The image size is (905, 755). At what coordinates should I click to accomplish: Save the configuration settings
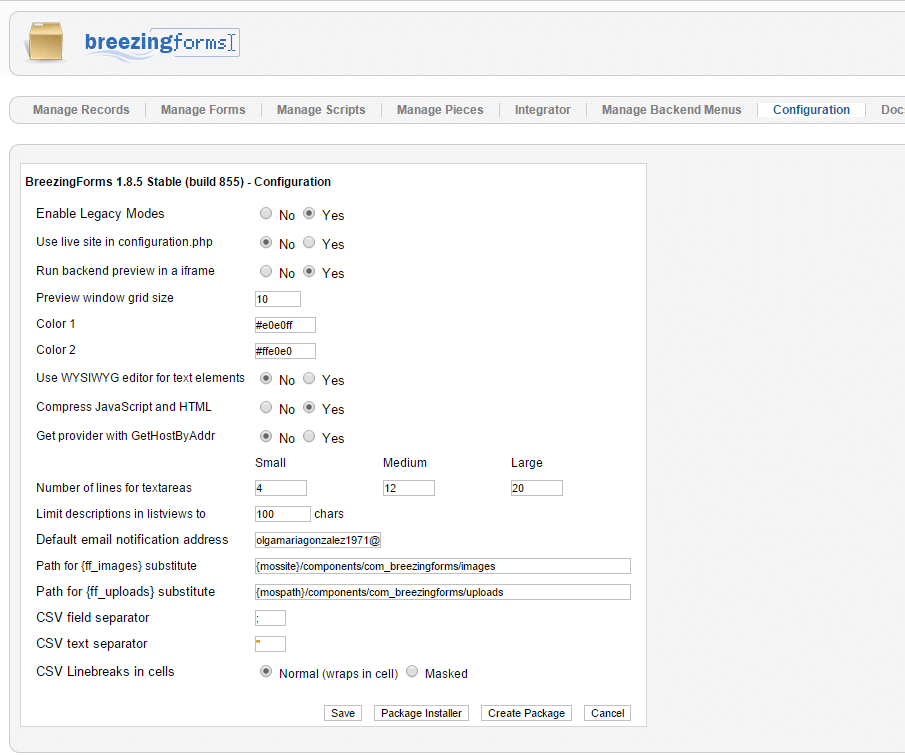click(343, 713)
